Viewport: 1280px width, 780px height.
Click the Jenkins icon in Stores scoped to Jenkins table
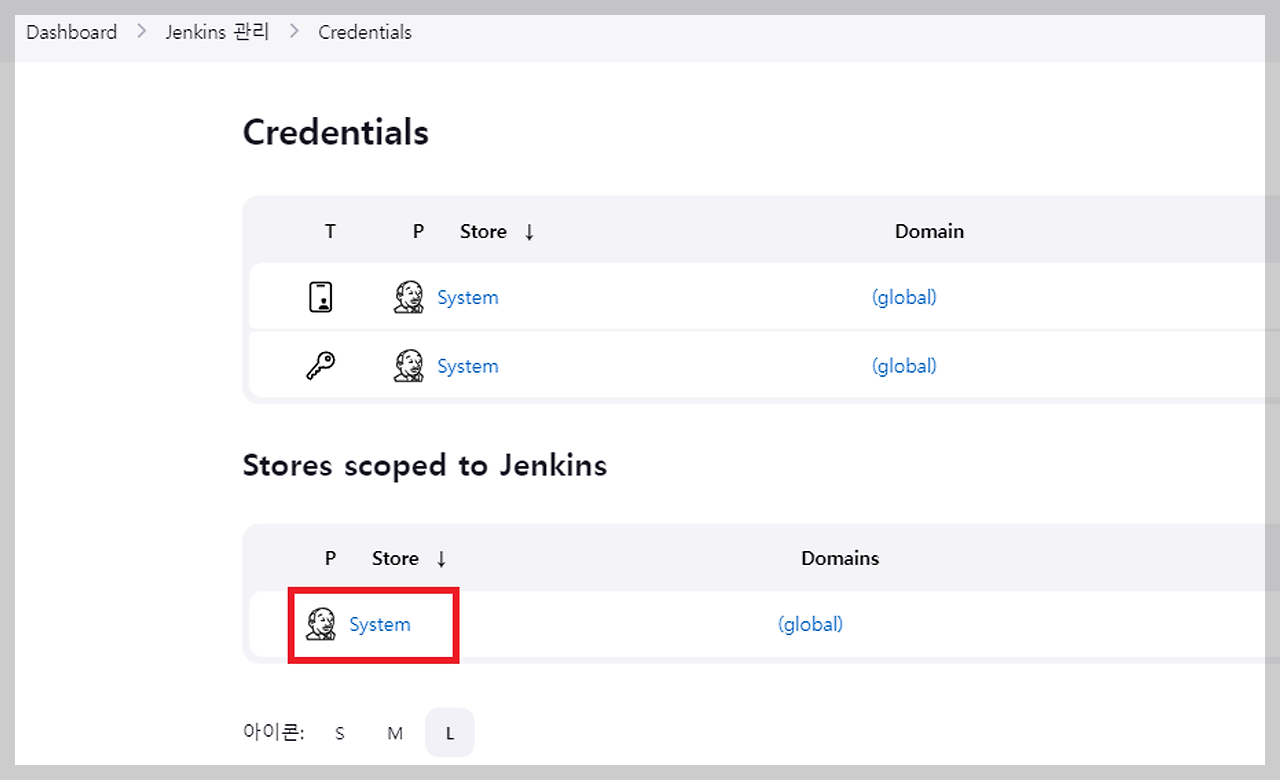320,623
